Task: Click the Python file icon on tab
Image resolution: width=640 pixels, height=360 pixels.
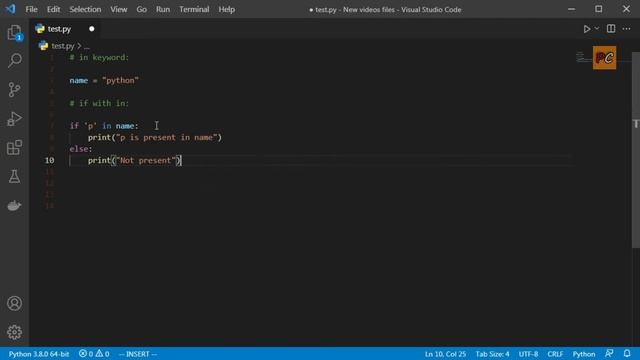Action: coord(40,29)
